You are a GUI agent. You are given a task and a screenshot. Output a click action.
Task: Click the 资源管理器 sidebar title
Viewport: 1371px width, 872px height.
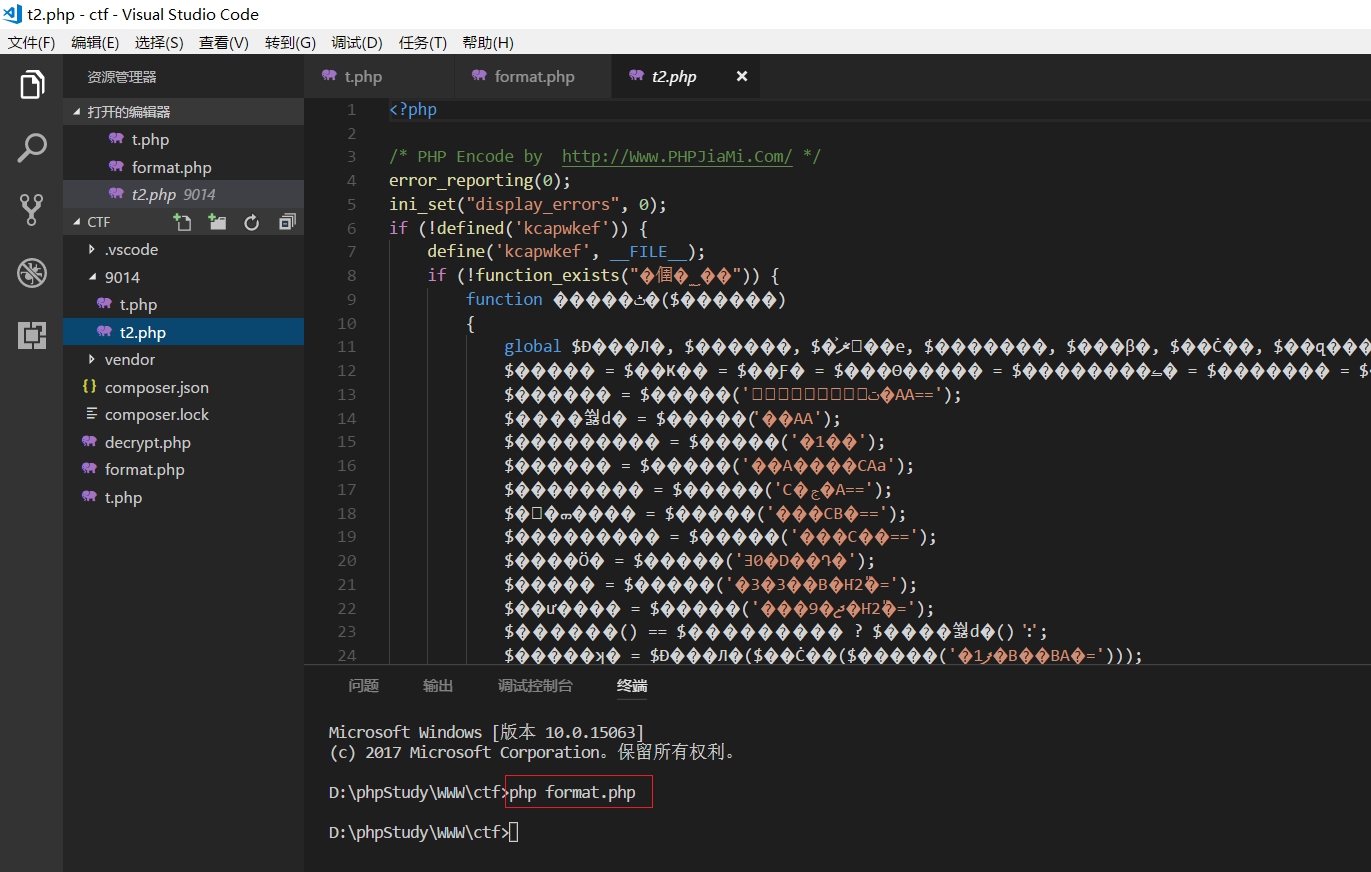pos(122,77)
